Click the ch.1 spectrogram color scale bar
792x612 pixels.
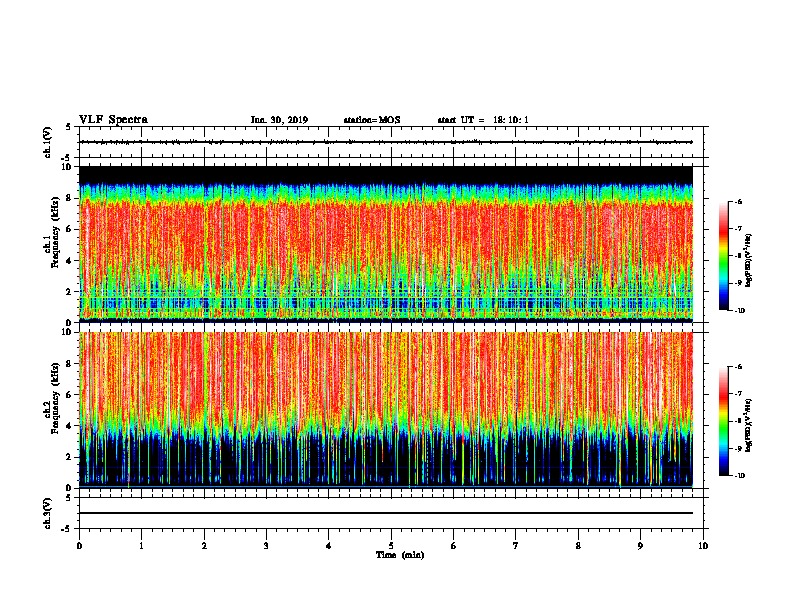pyautogui.click(x=724, y=256)
